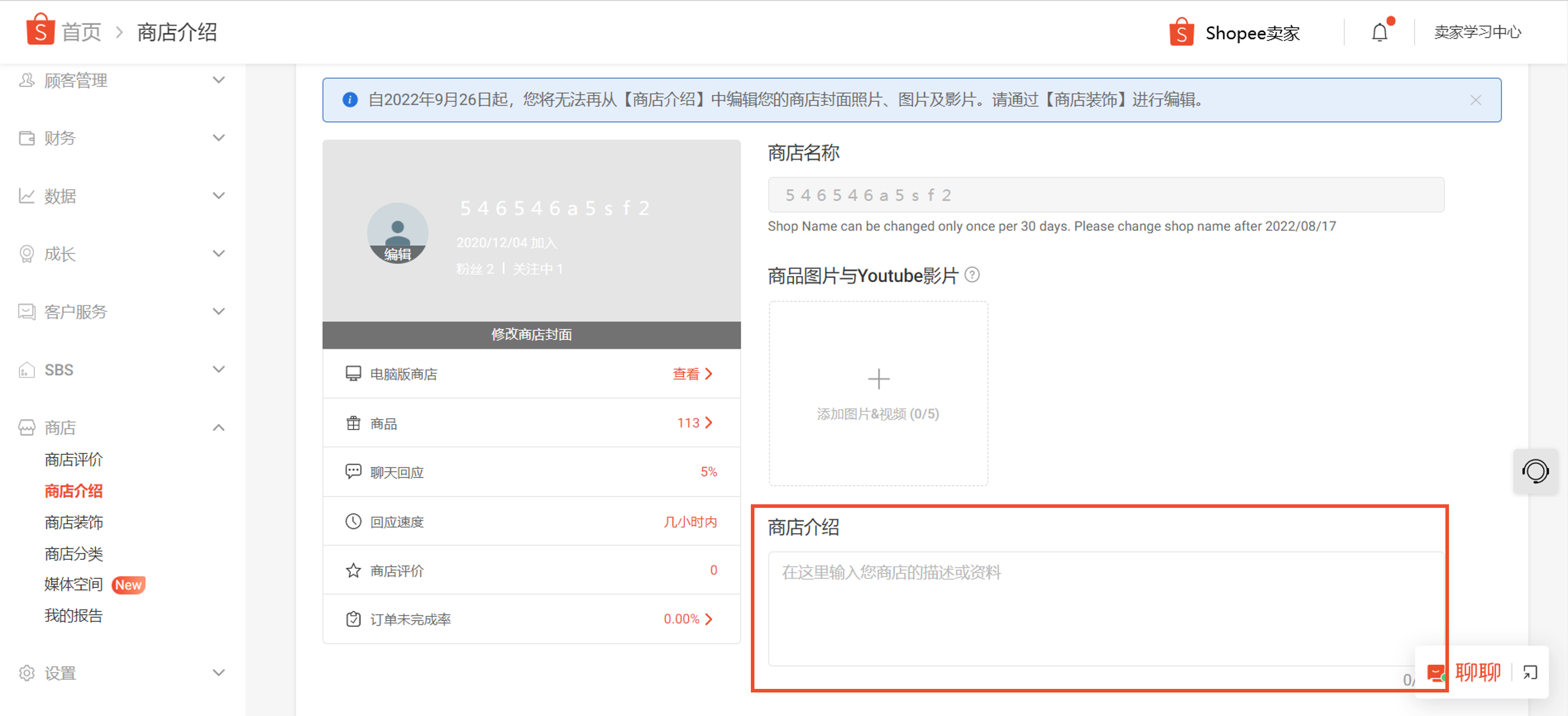Go to 首页 breadcrumb link

pyautogui.click(x=82, y=32)
